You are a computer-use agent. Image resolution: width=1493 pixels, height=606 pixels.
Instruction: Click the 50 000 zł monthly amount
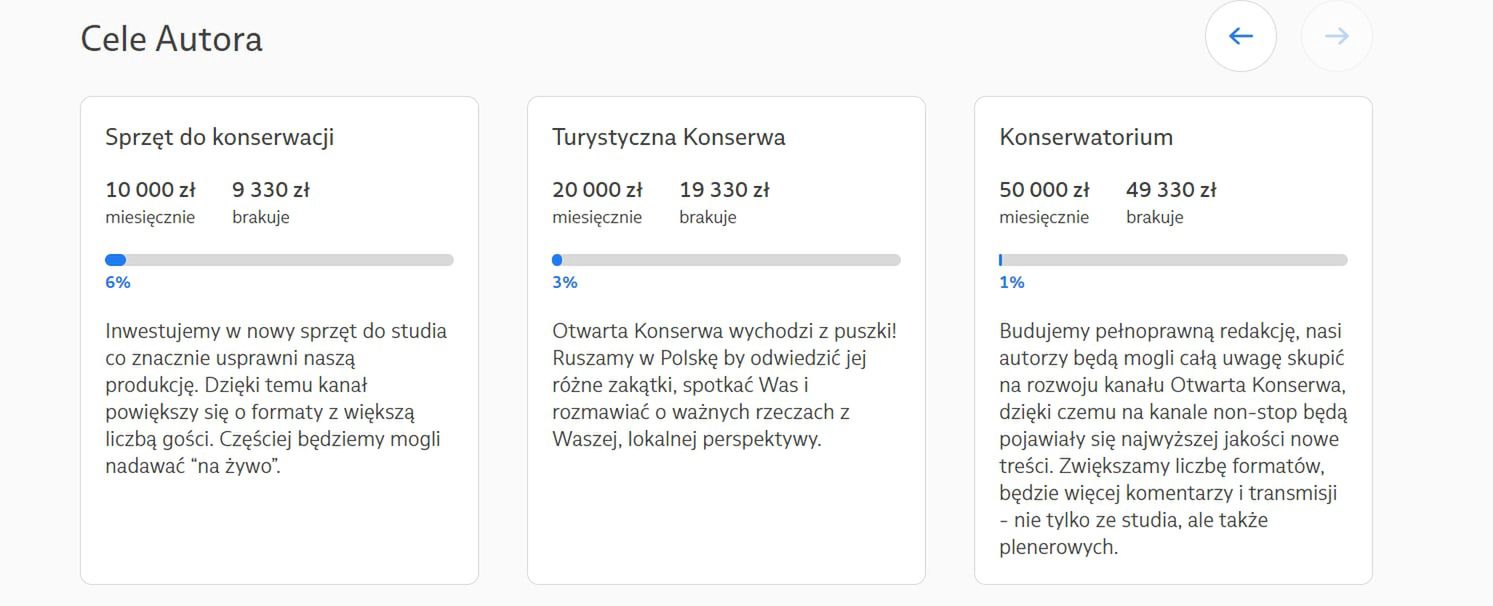(x=1044, y=190)
